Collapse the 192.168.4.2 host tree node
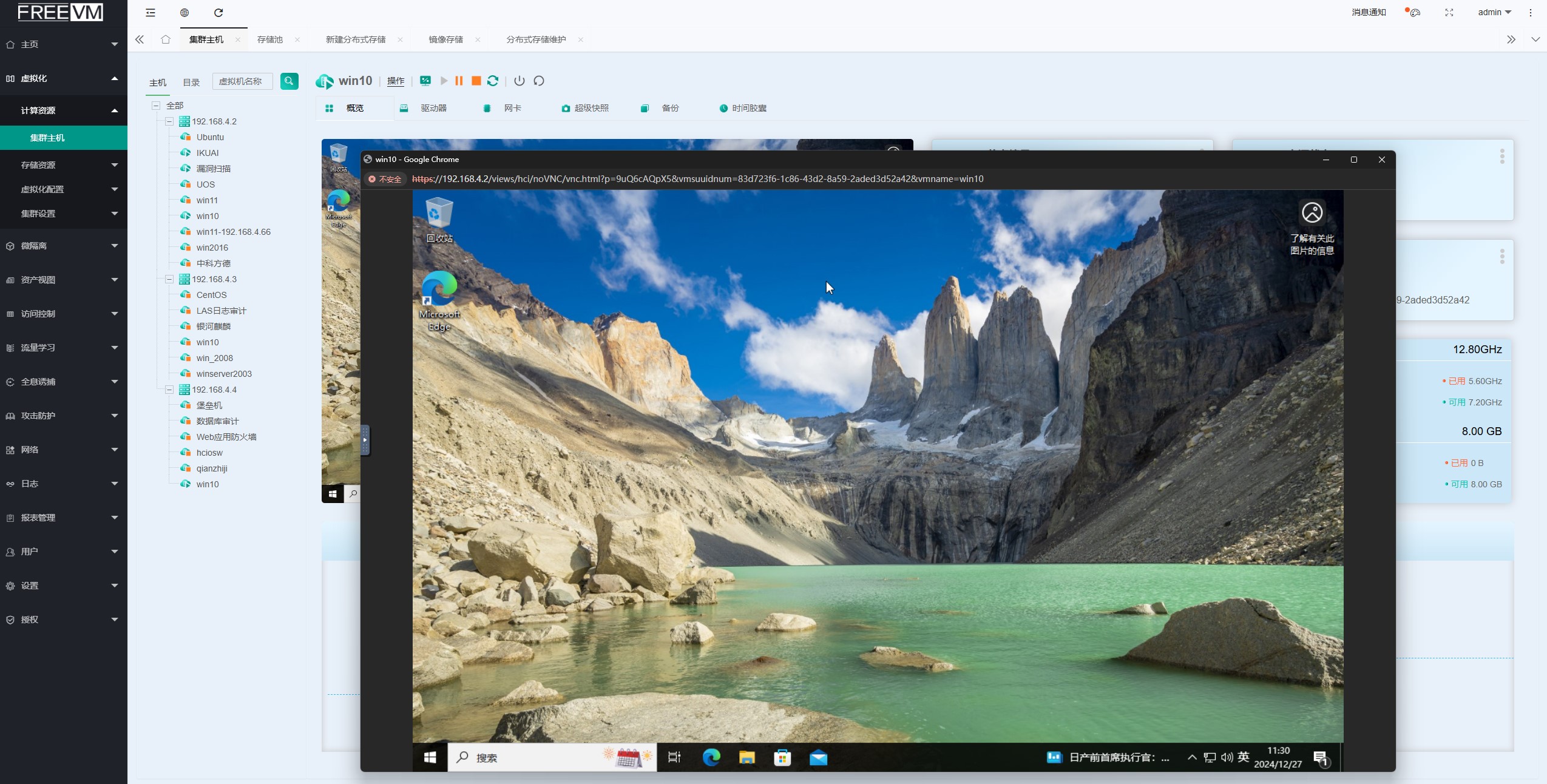This screenshot has height=784, width=1547. 169,121
